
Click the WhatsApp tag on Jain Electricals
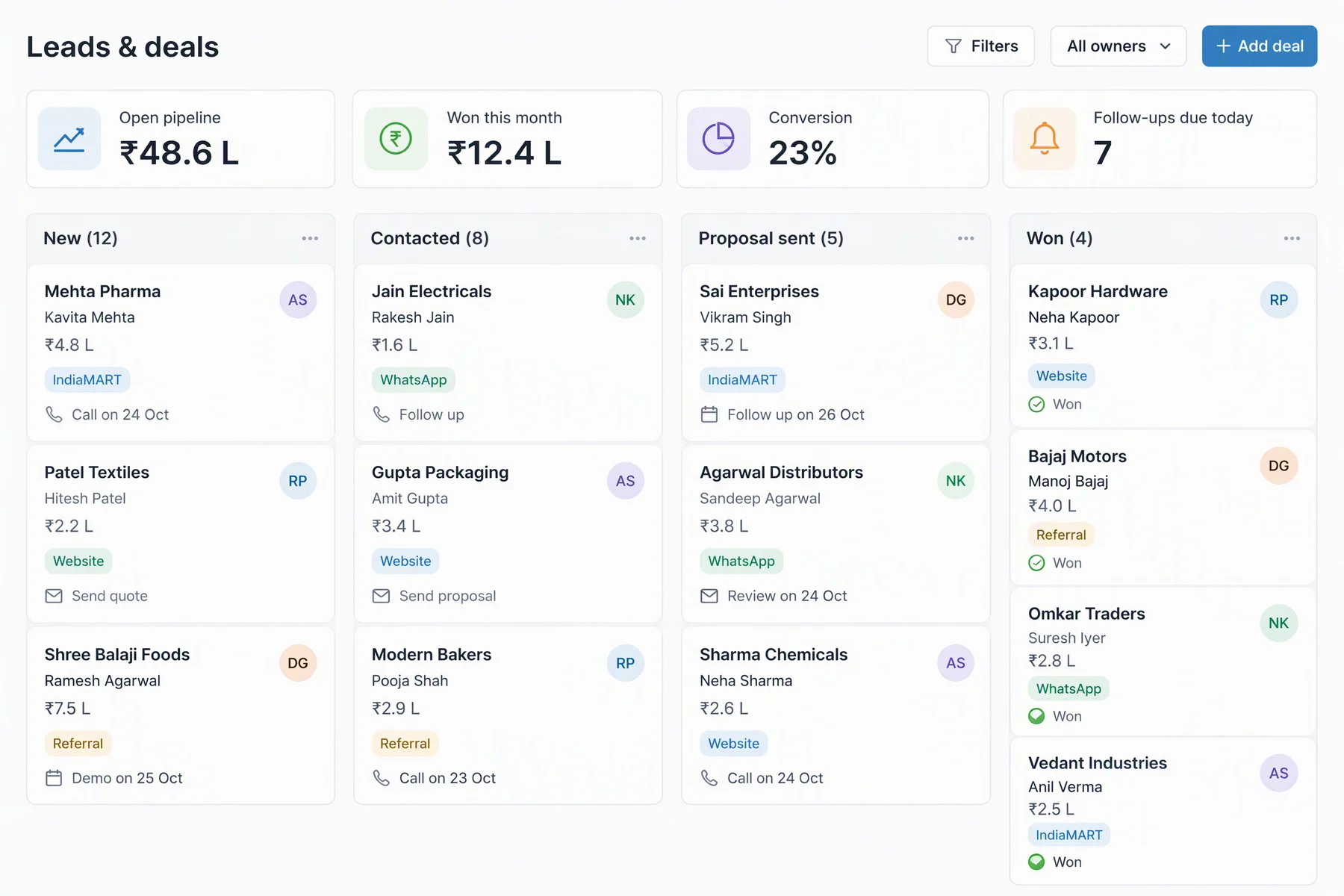(x=414, y=380)
